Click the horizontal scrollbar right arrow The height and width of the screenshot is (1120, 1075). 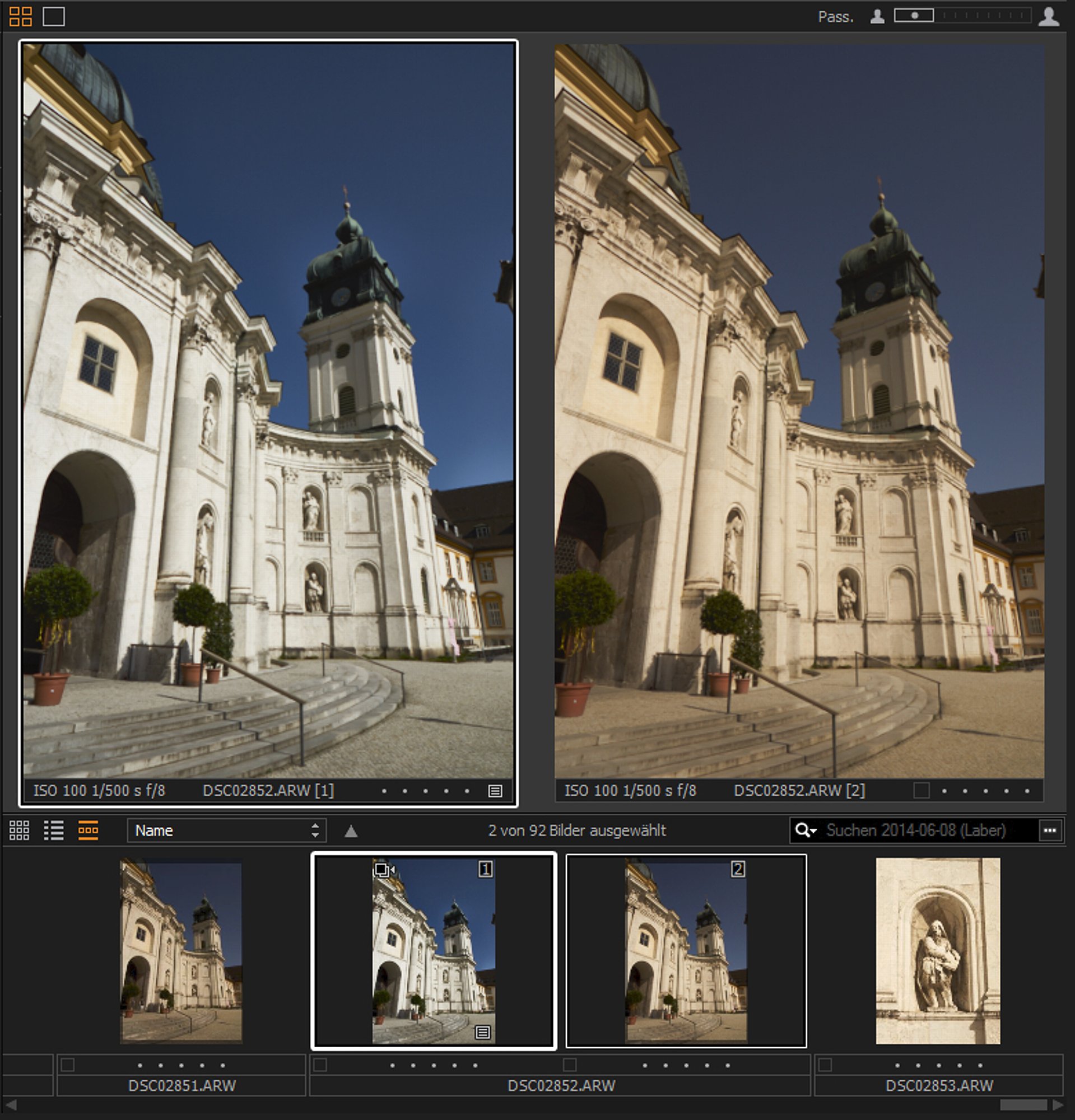[x=1058, y=1105]
